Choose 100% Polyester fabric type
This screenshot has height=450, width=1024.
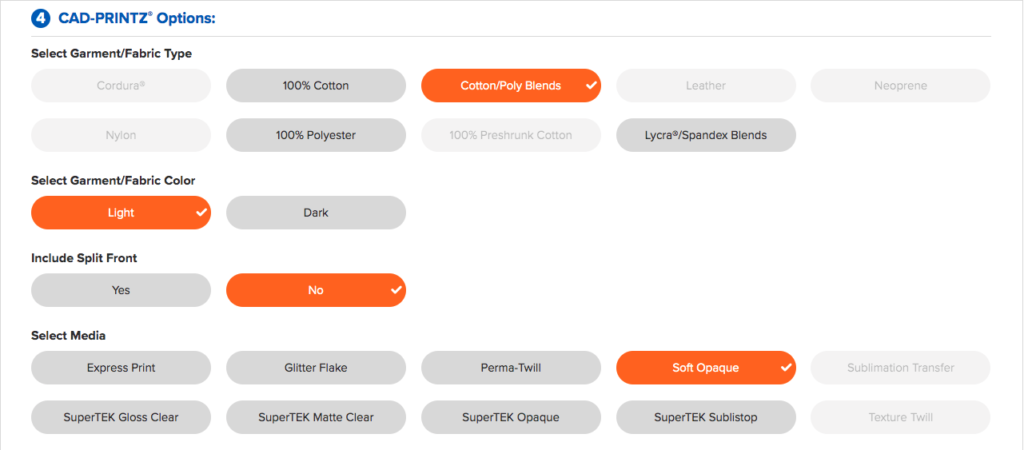316,135
